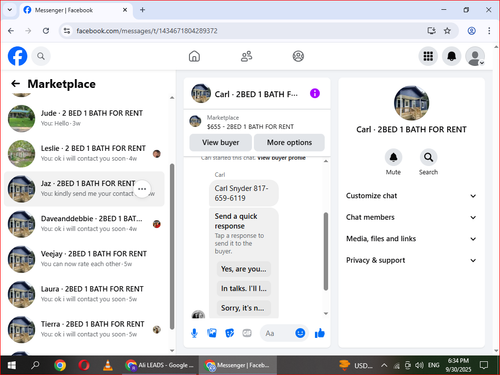Viewport: 500px width, 375px height.
Task: Click the taskbar search magnifier
Action: pos(35,365)
